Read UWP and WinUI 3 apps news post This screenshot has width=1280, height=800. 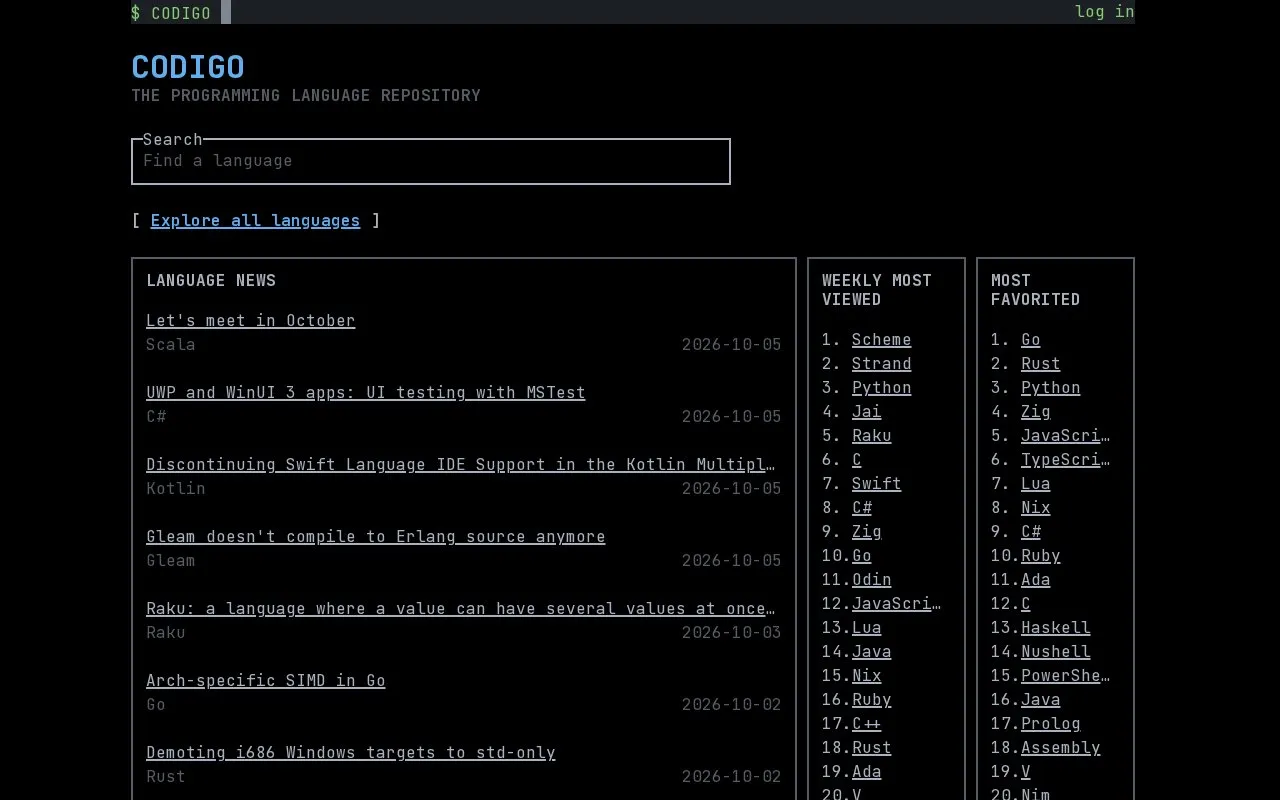point(365,392)
